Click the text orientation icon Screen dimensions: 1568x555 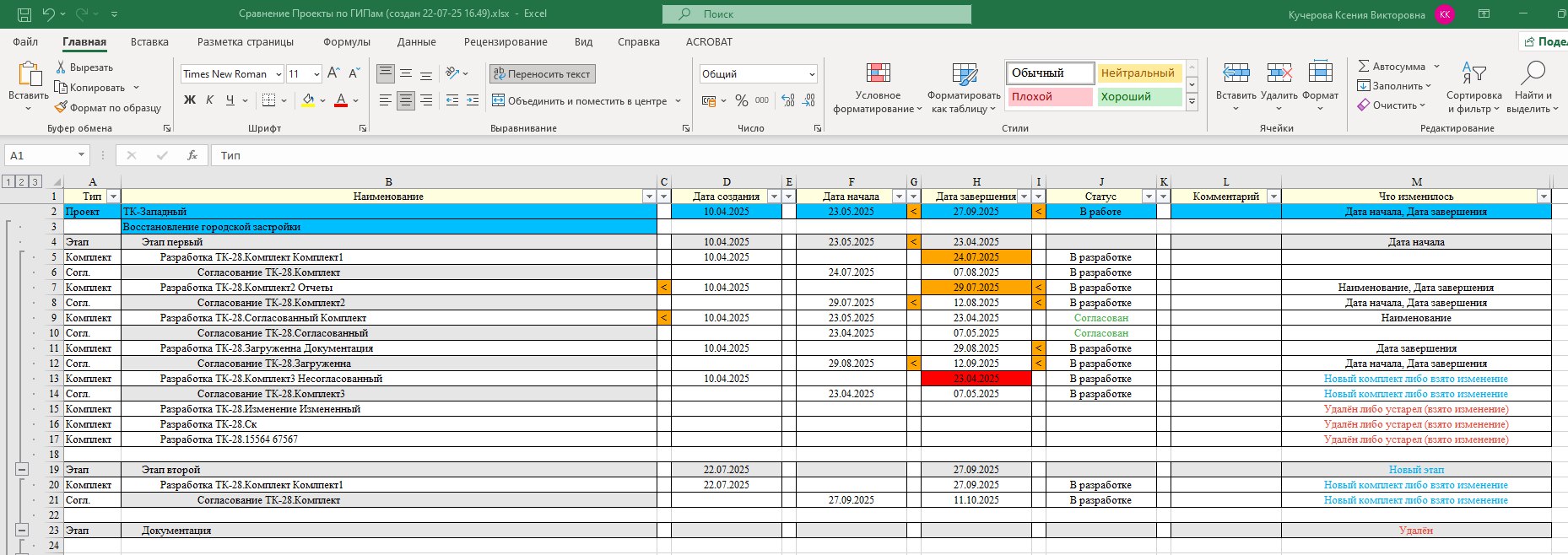coord(452,73)
